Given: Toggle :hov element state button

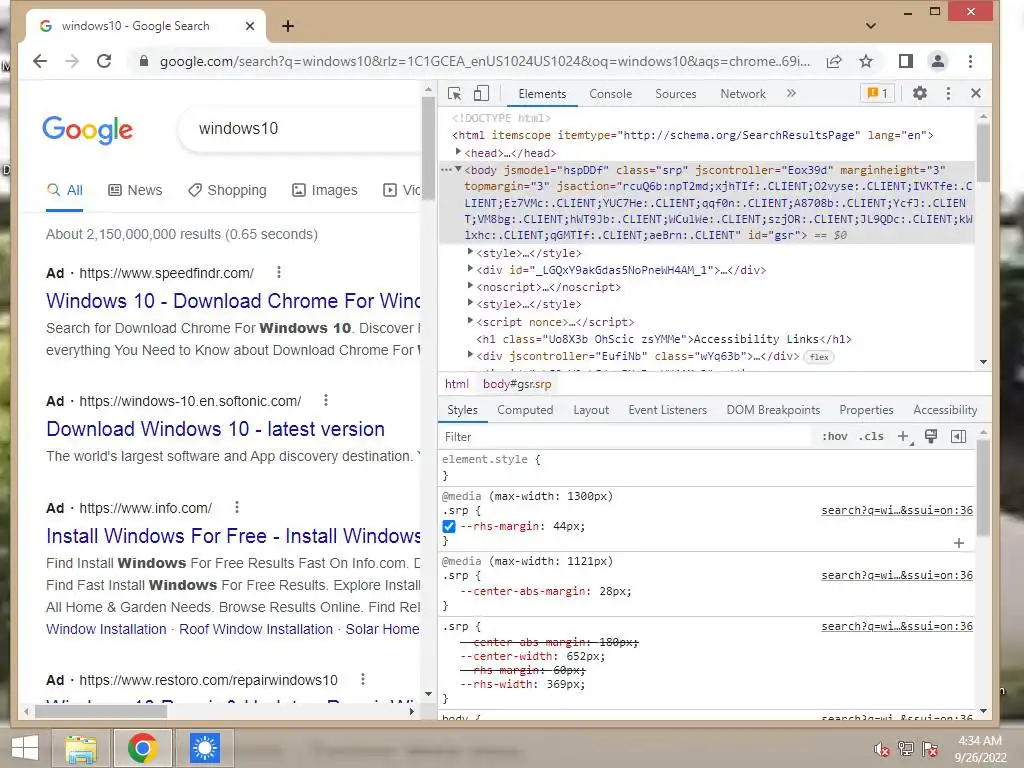Looking at the screenshot, I should (835, 436).
